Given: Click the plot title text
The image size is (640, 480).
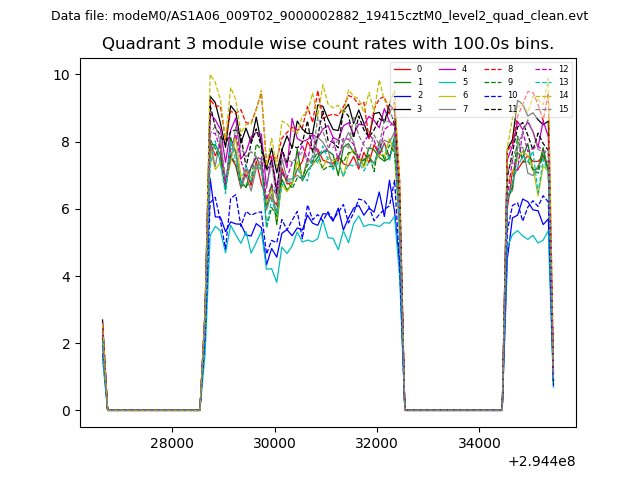Looking at the screenshot, I should [x=327, y=44].
